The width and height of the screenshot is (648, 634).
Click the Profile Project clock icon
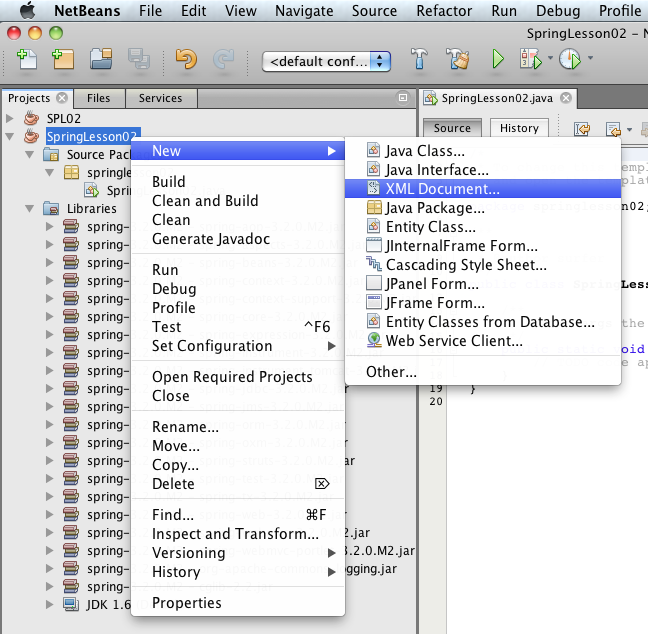(x=570, y=59)
